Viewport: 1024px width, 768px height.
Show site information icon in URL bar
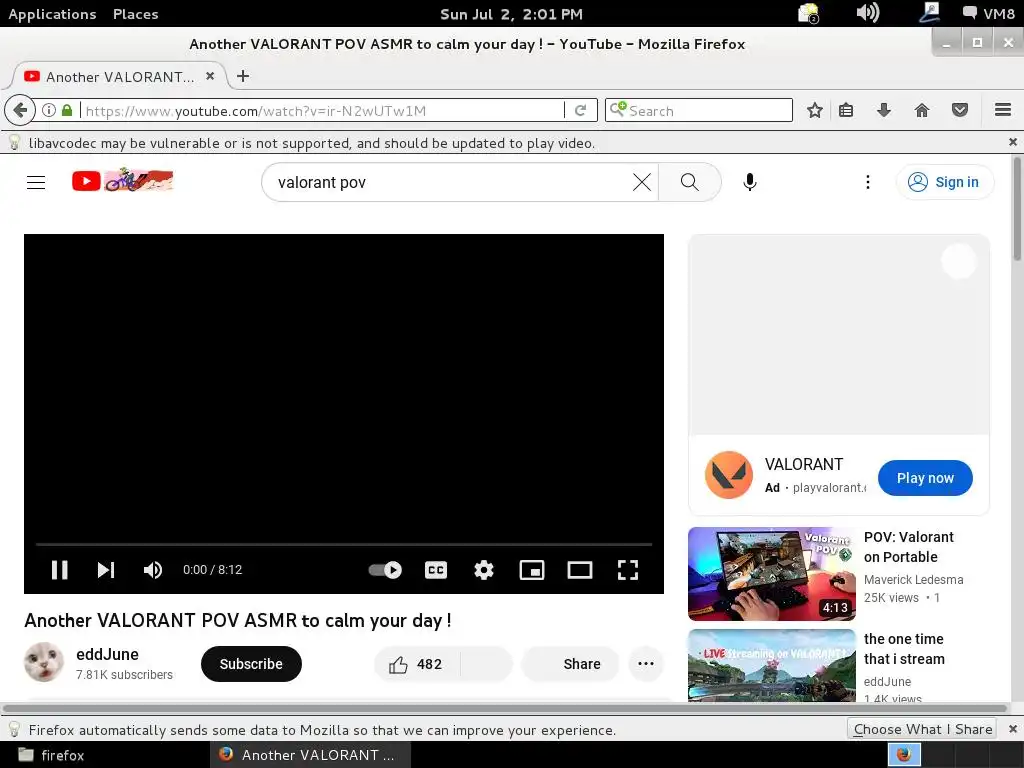pyautogui.click(x=49, y=110)
